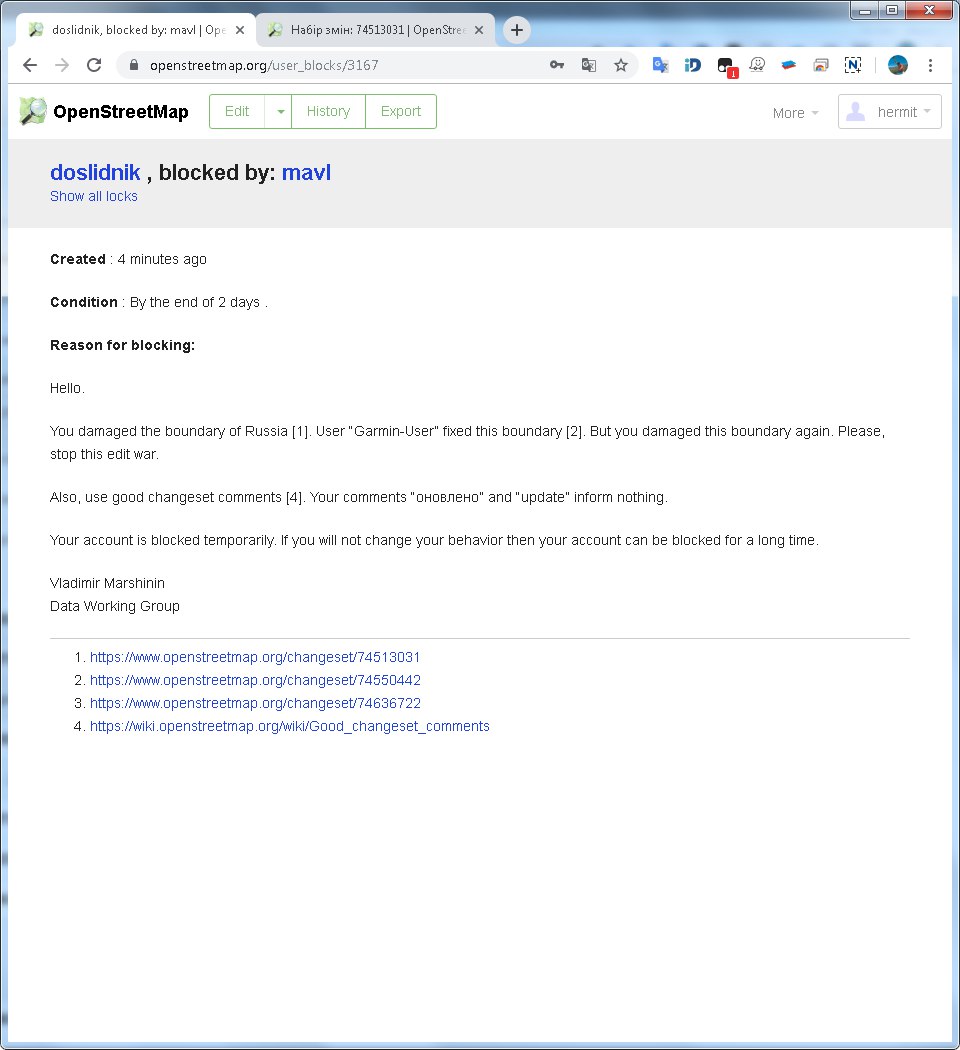
Task: Open the History view
Action: pyautogui.click(x=328, y=111)
